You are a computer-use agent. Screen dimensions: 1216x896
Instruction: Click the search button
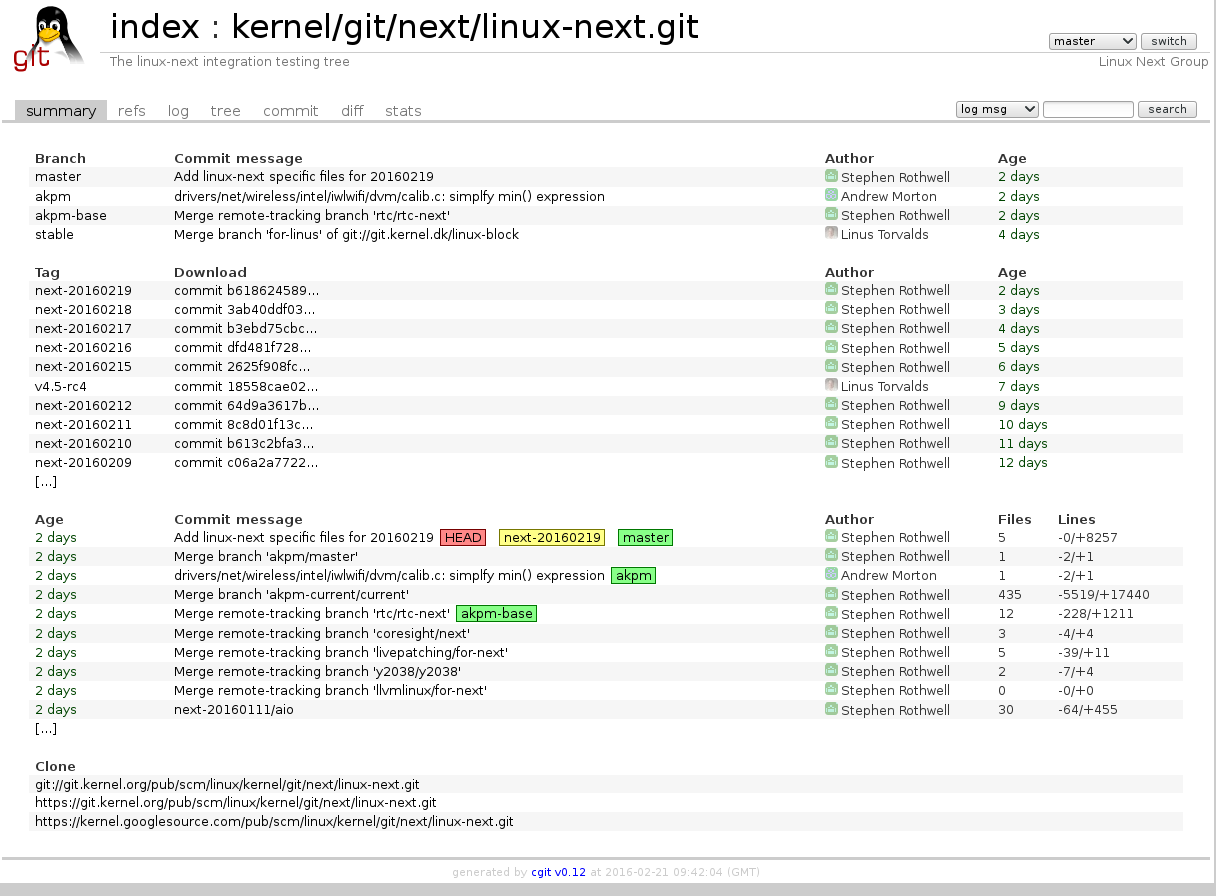(1167, 109)
